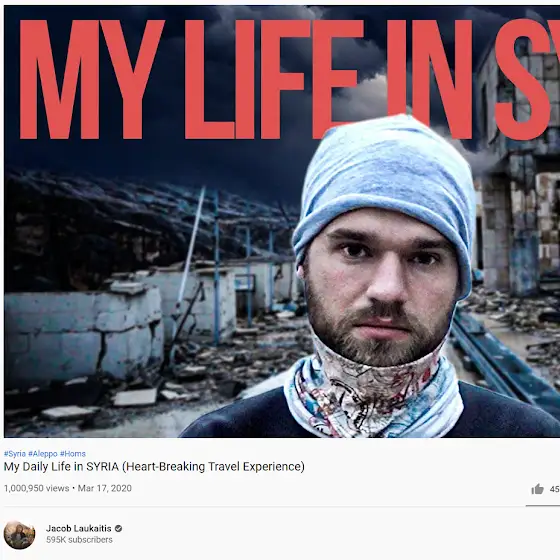Viewport: 560px width, 560px height.
Task: Open the Jacob Laukaitis channel avatar
Action: coord(19,534)
